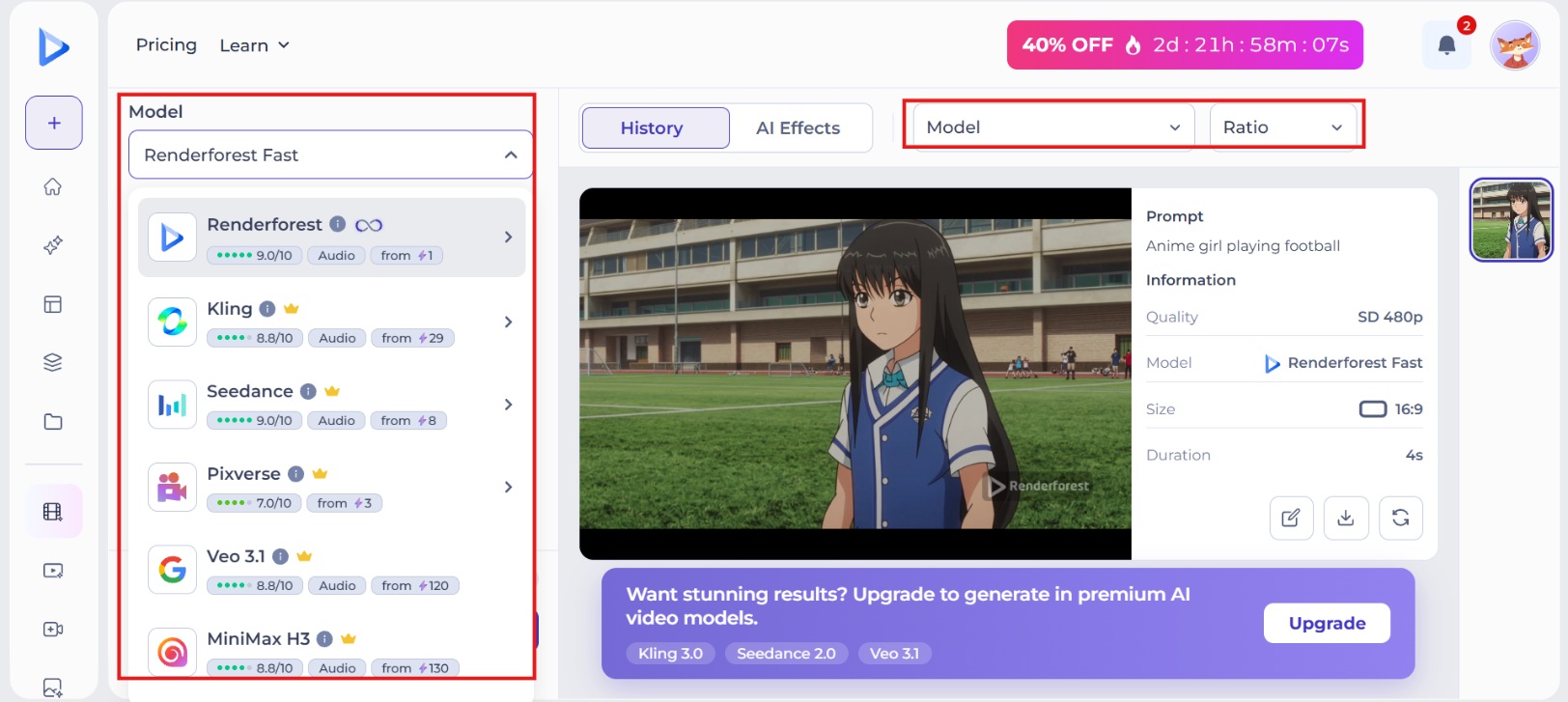Screen dimensions: 1568x702
Task: Switch to the History tab
Action: pyautogui.click(x=656, y=127)
